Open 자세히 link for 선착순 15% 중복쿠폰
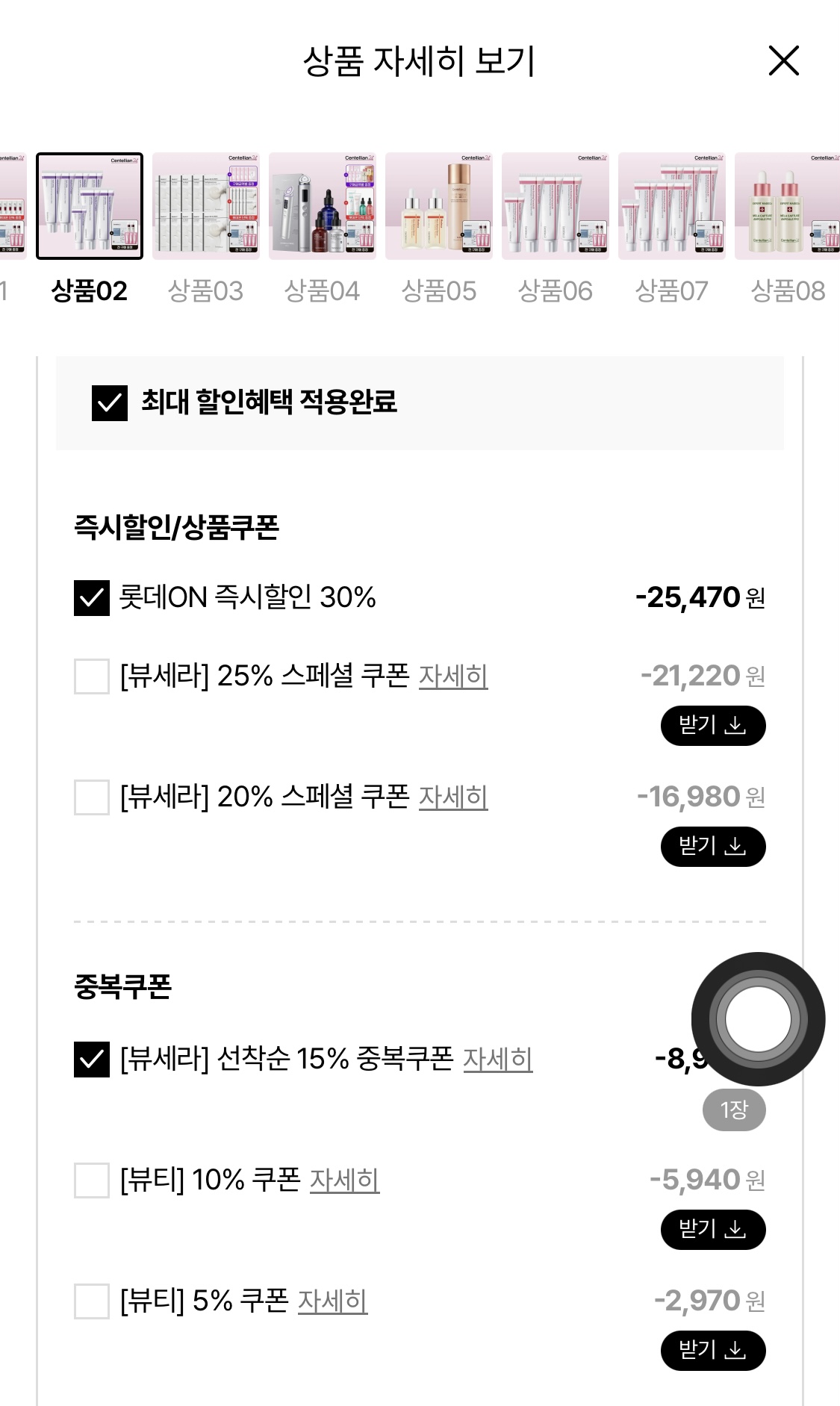This screenshot has width=840, height=1406. pyautogui.click(x=498, y=1060)
